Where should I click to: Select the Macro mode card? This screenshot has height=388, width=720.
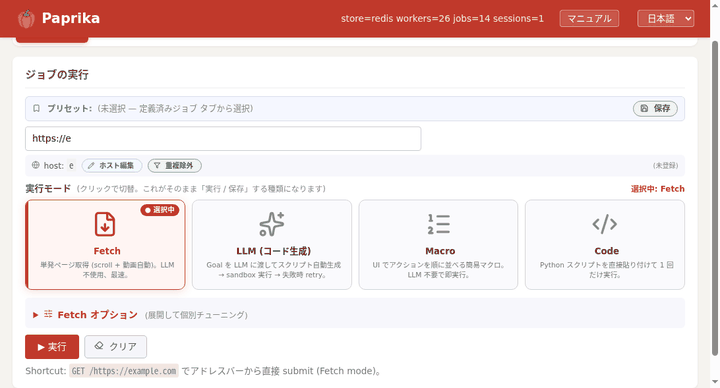[x=439, y=245]
